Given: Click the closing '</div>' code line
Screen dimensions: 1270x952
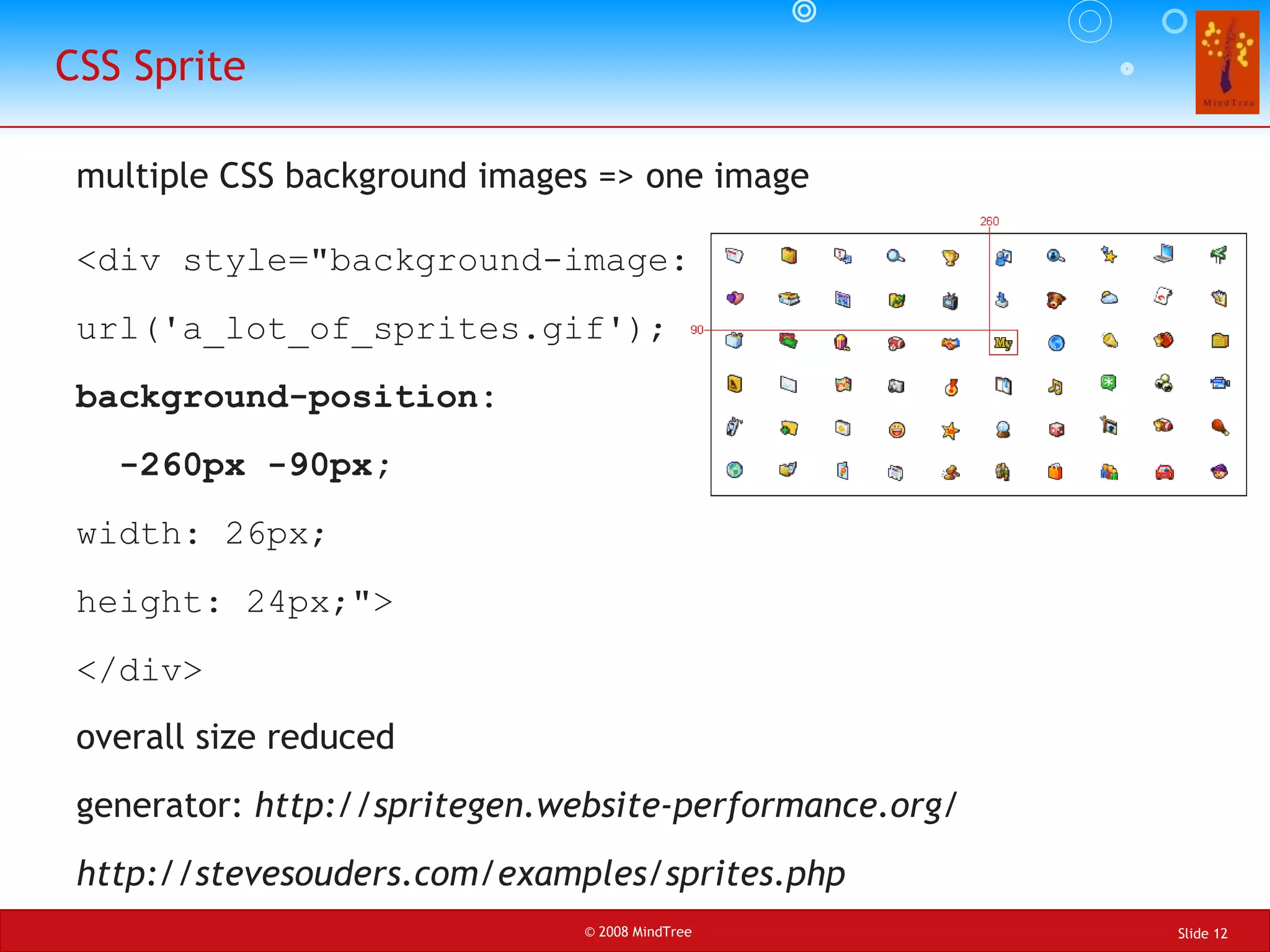Looking at the screenshot, I should 140,671.
